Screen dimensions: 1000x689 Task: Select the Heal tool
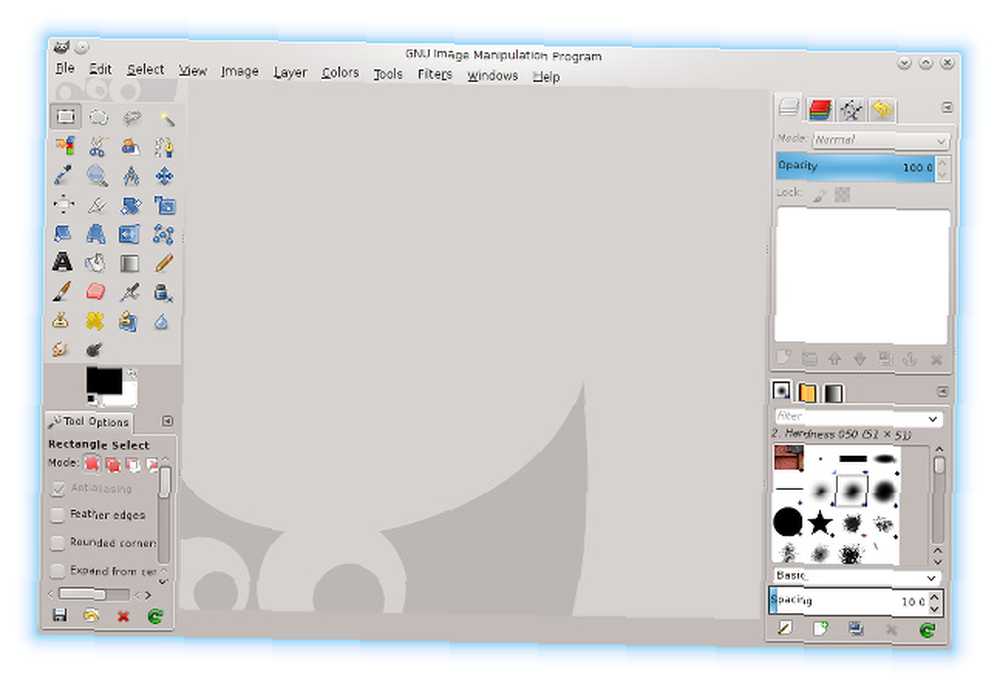tap(94, 321)
